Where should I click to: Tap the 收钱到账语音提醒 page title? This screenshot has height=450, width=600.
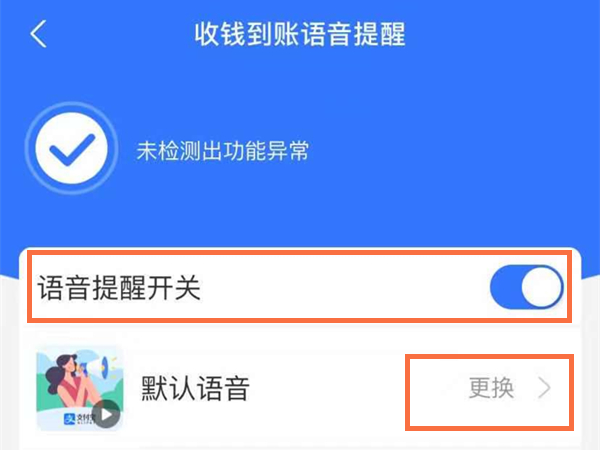(x=300, y=34)
